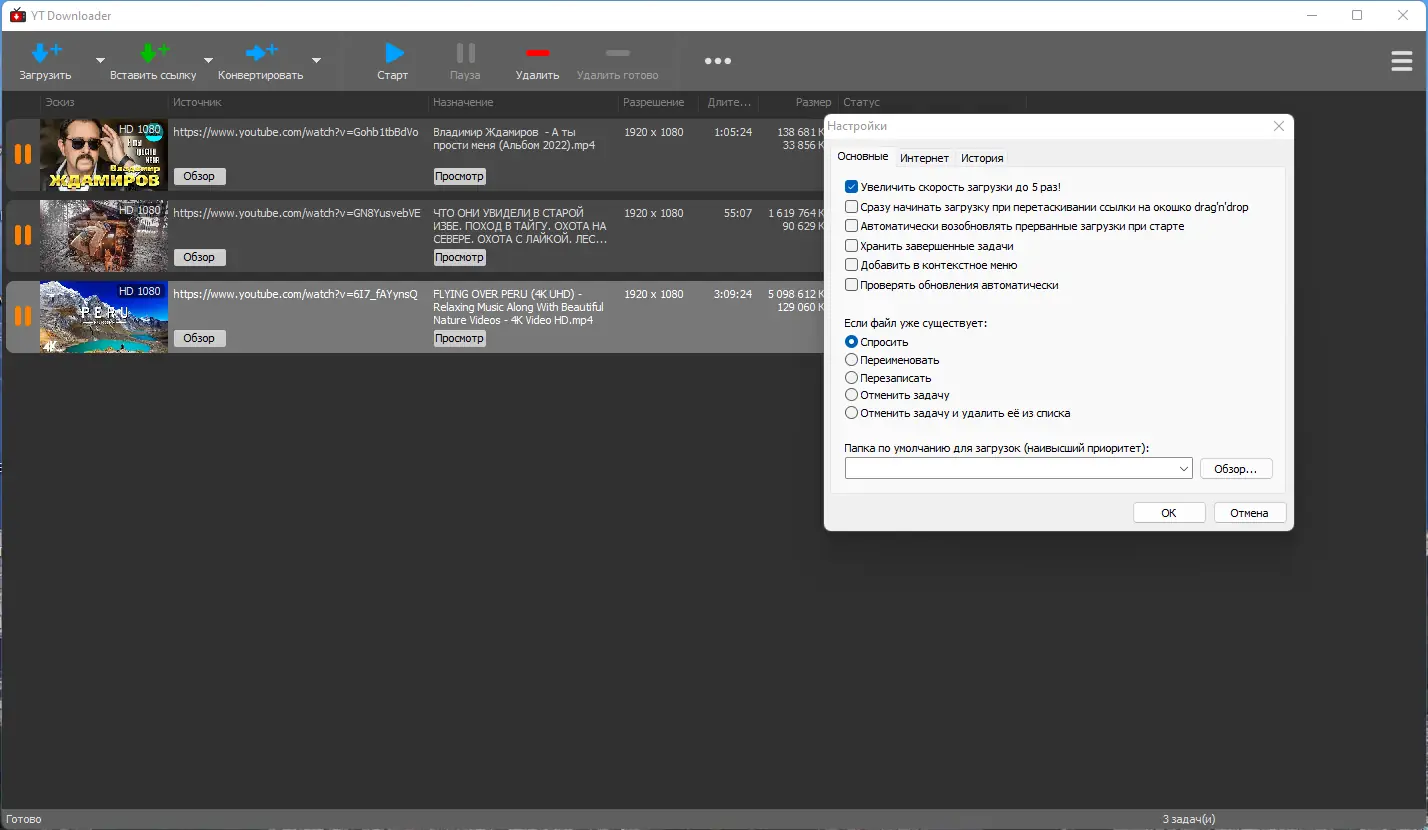Enable Автоматически возобновлять прерванные загрузки
The height and width of the screenshot is (830, 1428).
click(x=852, y=226)
